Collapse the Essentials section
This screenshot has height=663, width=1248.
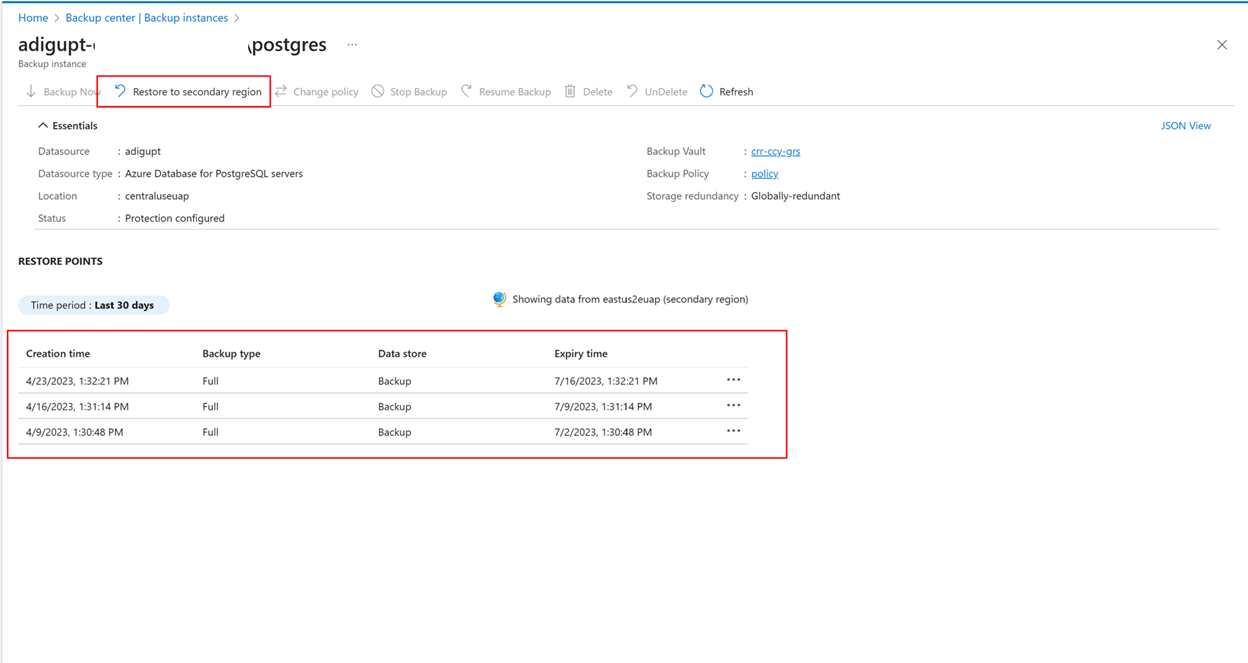(x=68, y=126)
